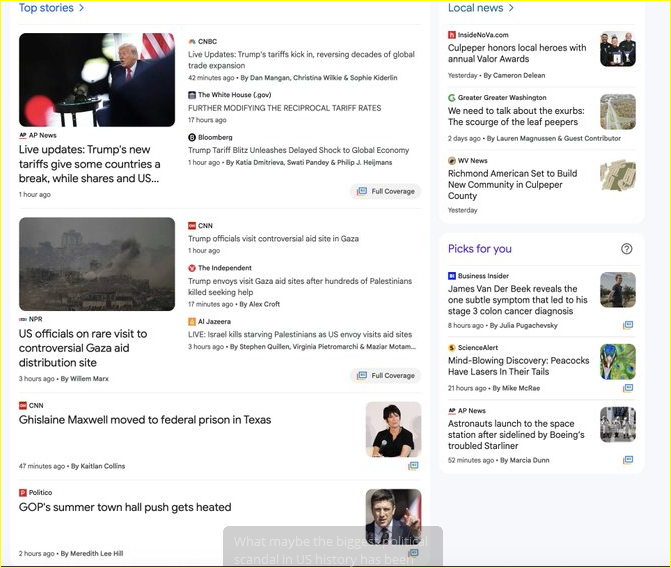Open Ghislaine Maxwell moved to federal prison headline
Image resolution: width=671 pixels, height=568 pixels.
145,420
